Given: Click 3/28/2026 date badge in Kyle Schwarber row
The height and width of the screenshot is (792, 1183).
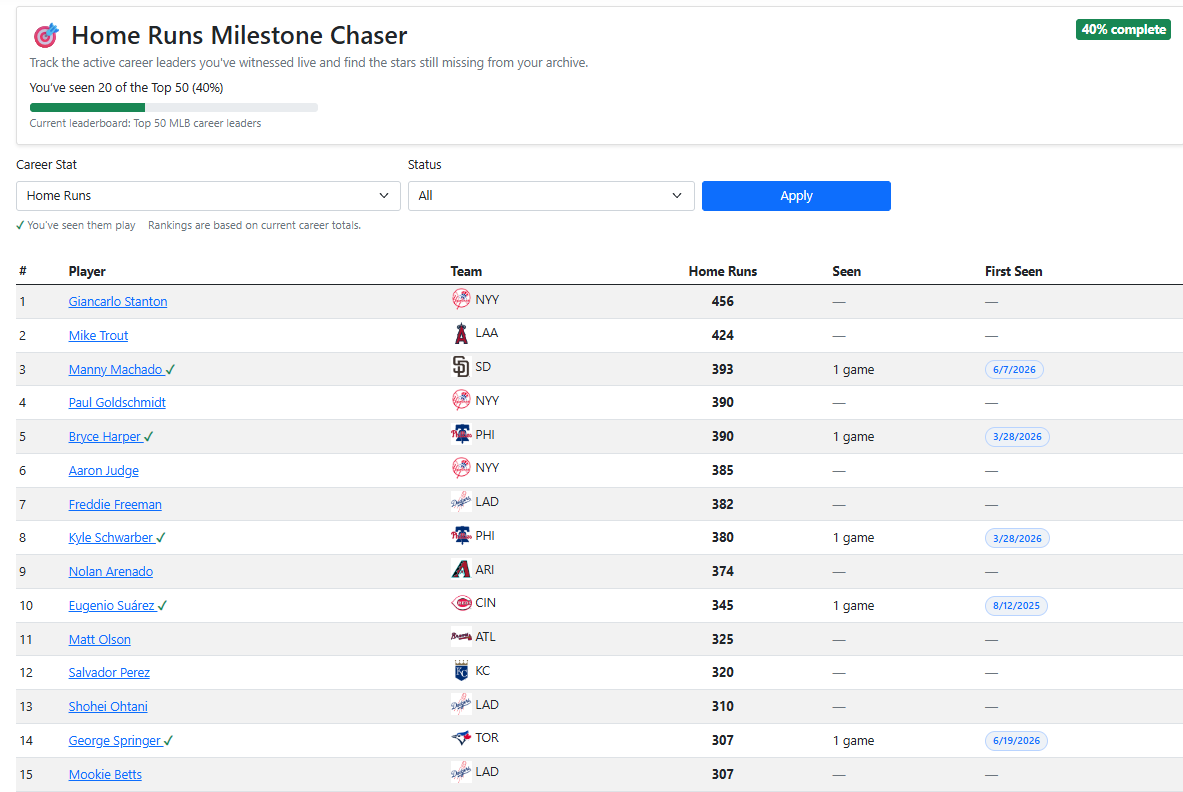Looking at the screenshot, I should click(x=1017, y=539).
